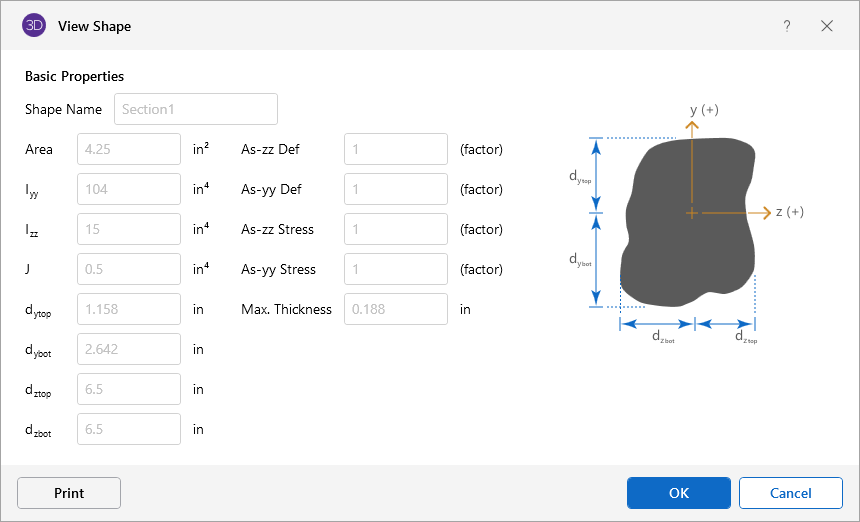Click the As-zz Def factor field
Screen dimensions: 860x522
pyautogui.click(x=395, y=149)
